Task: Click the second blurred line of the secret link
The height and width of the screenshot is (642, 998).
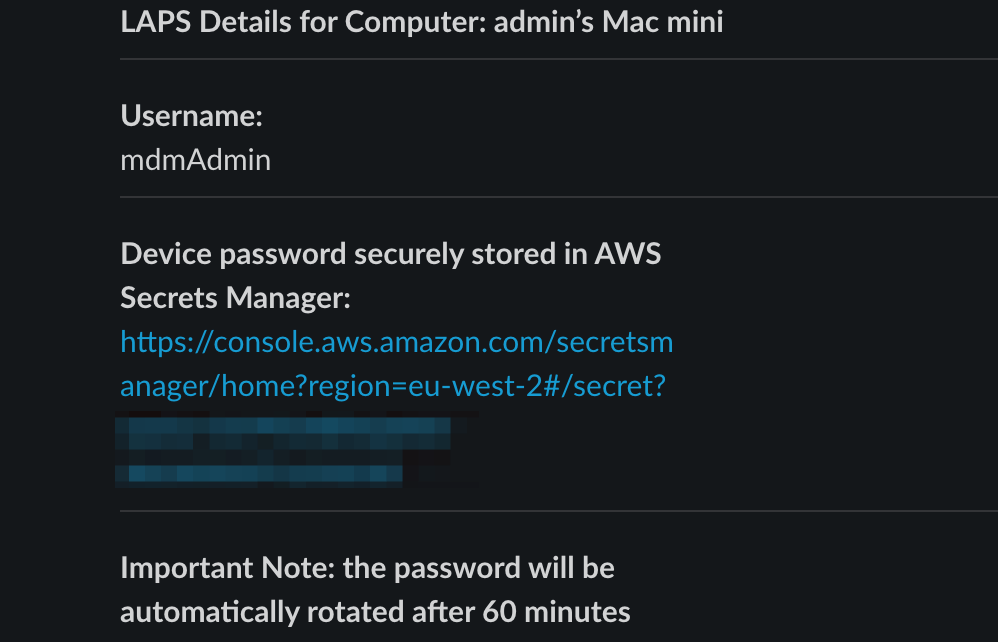Action: 260,473
